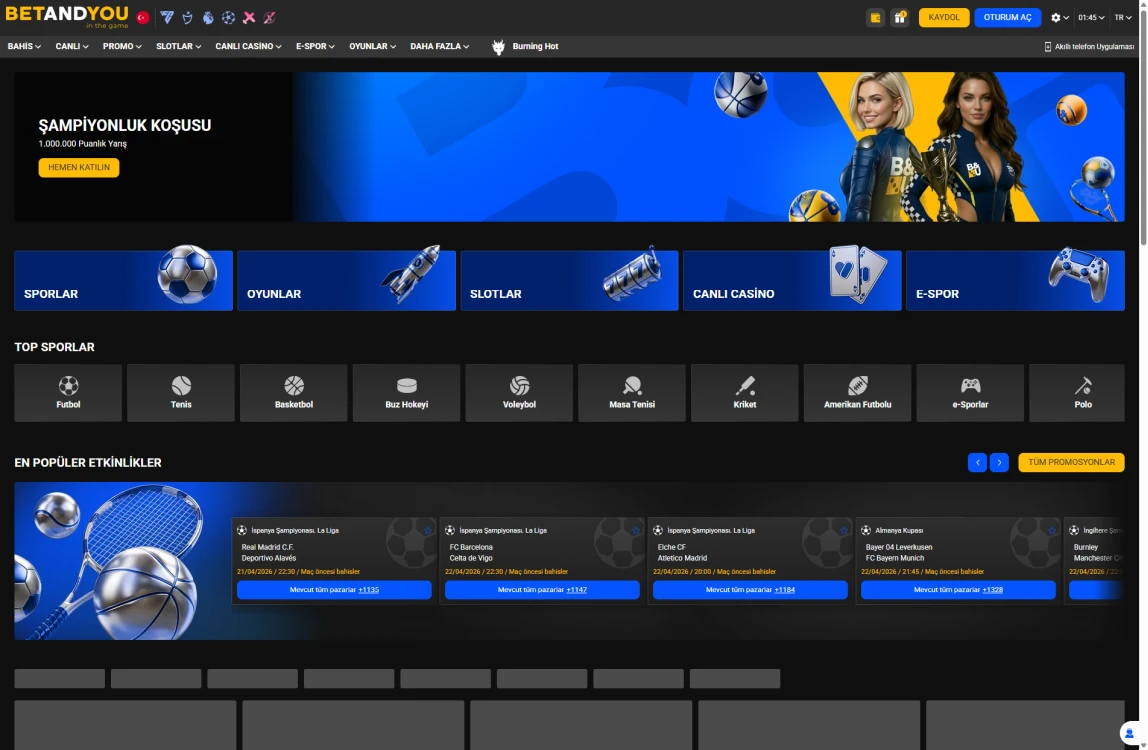The width and height of the screenshot is (1148, 750).
Task: Favorite the FC Barcelona match star
Action: (636, 530)
